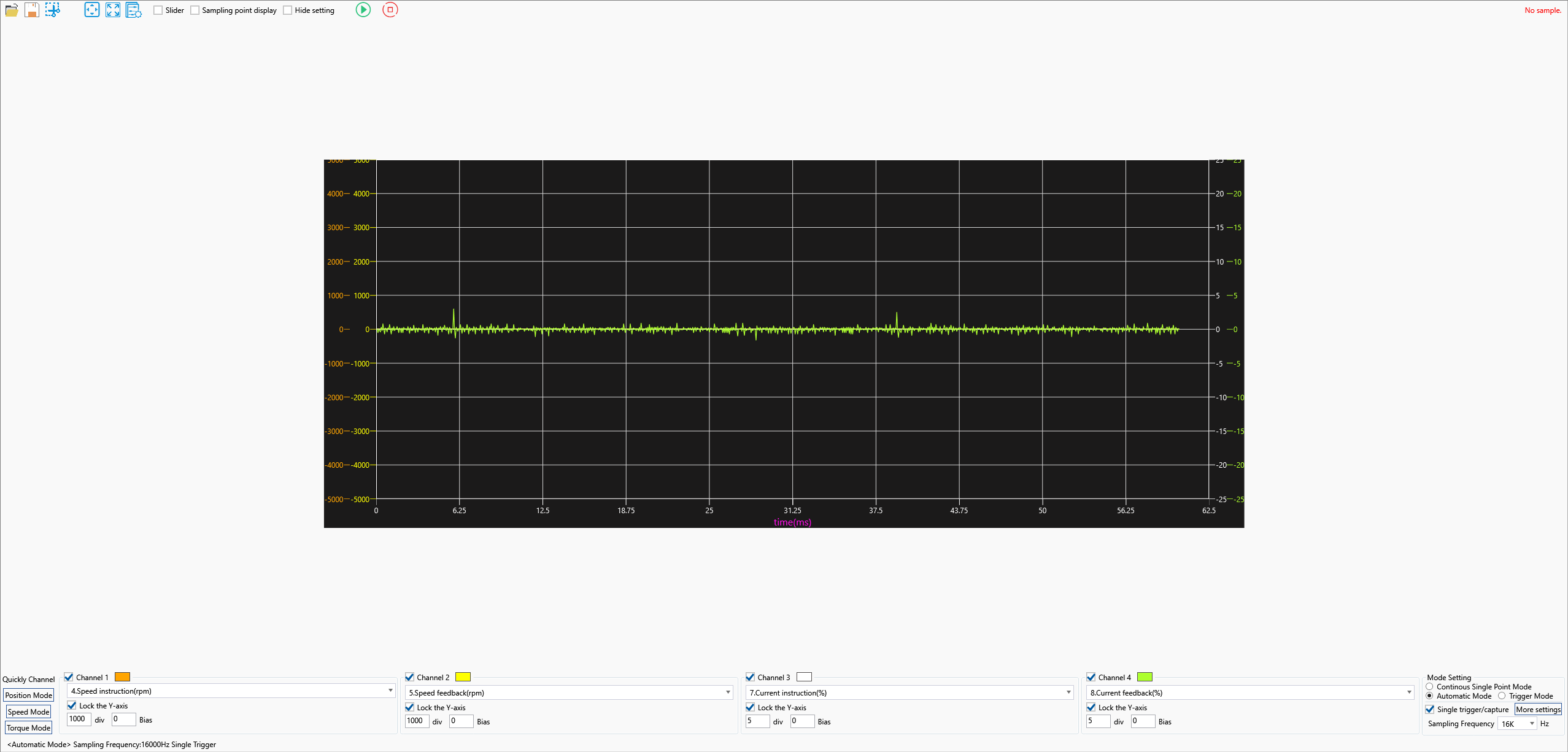Select the Trigger Mode radio button

coord(1502,696)
